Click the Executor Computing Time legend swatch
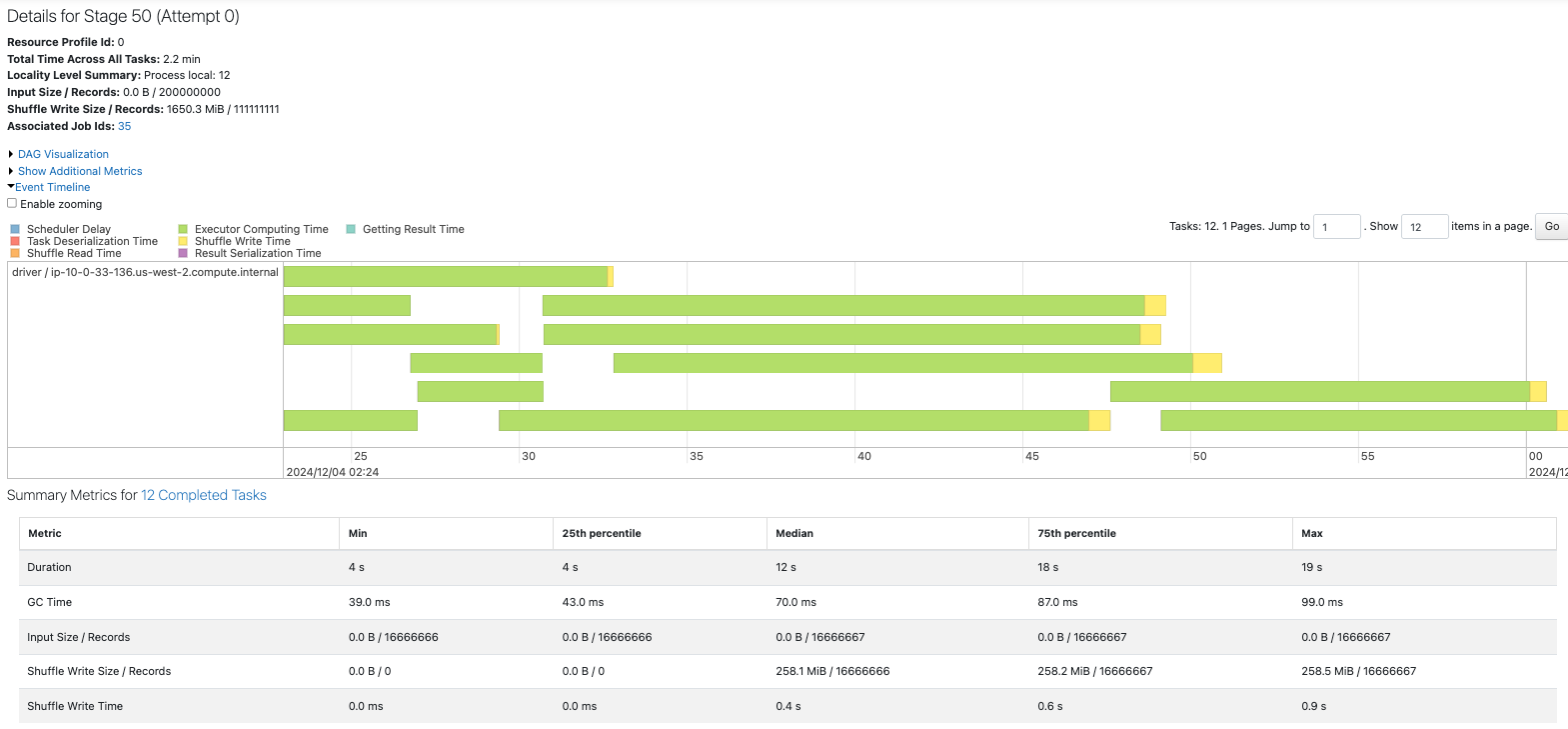This screenshot has width=1568, height=729. click(x=183, y=229)
